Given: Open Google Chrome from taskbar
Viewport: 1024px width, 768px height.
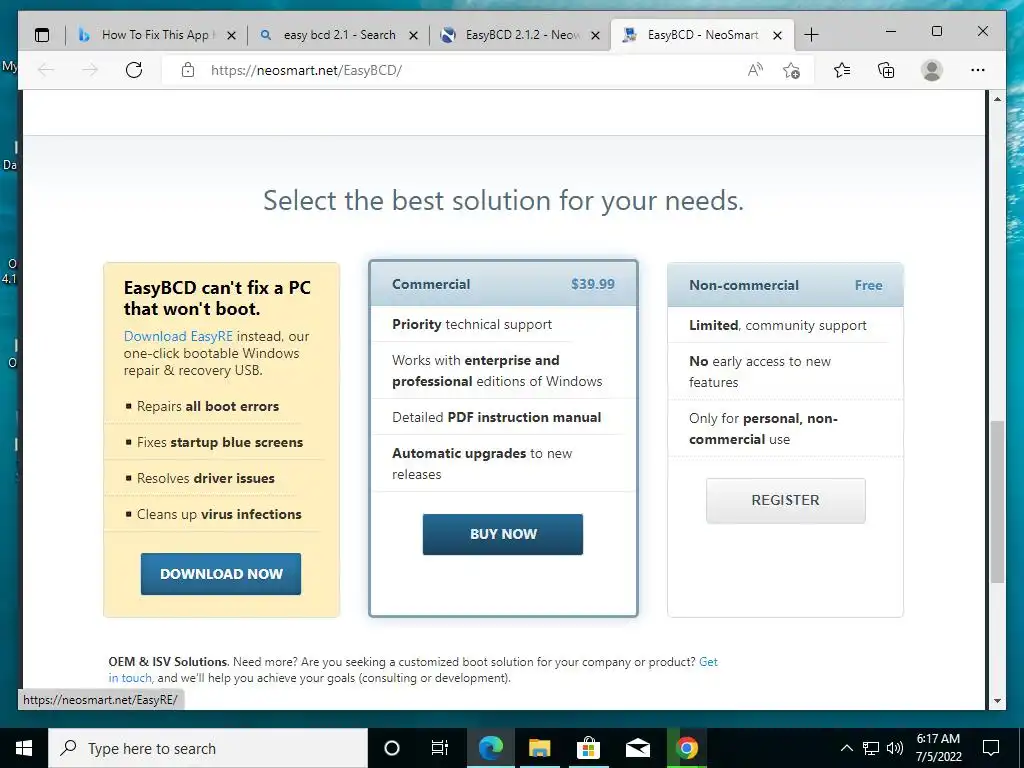Looking at the screenshot, I should pyautogui.click(x=686, y=748).
